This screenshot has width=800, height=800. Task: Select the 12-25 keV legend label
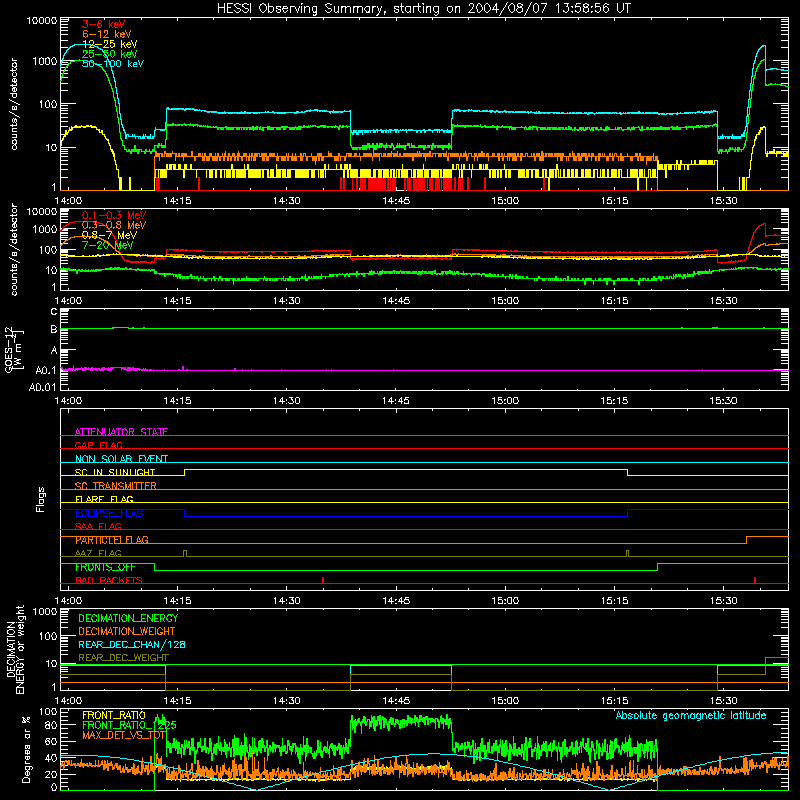(109, 44)
